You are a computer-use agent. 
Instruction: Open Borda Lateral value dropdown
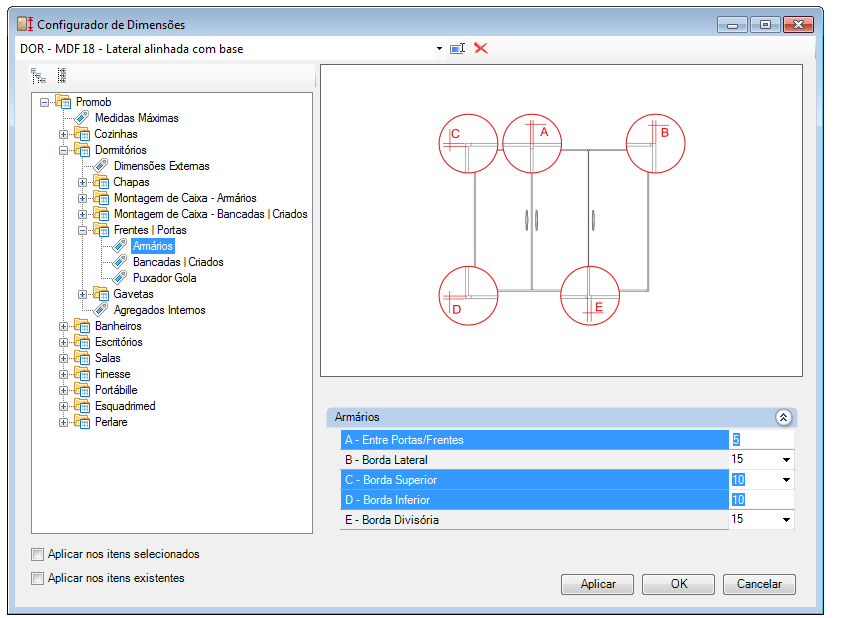(786, 460)
